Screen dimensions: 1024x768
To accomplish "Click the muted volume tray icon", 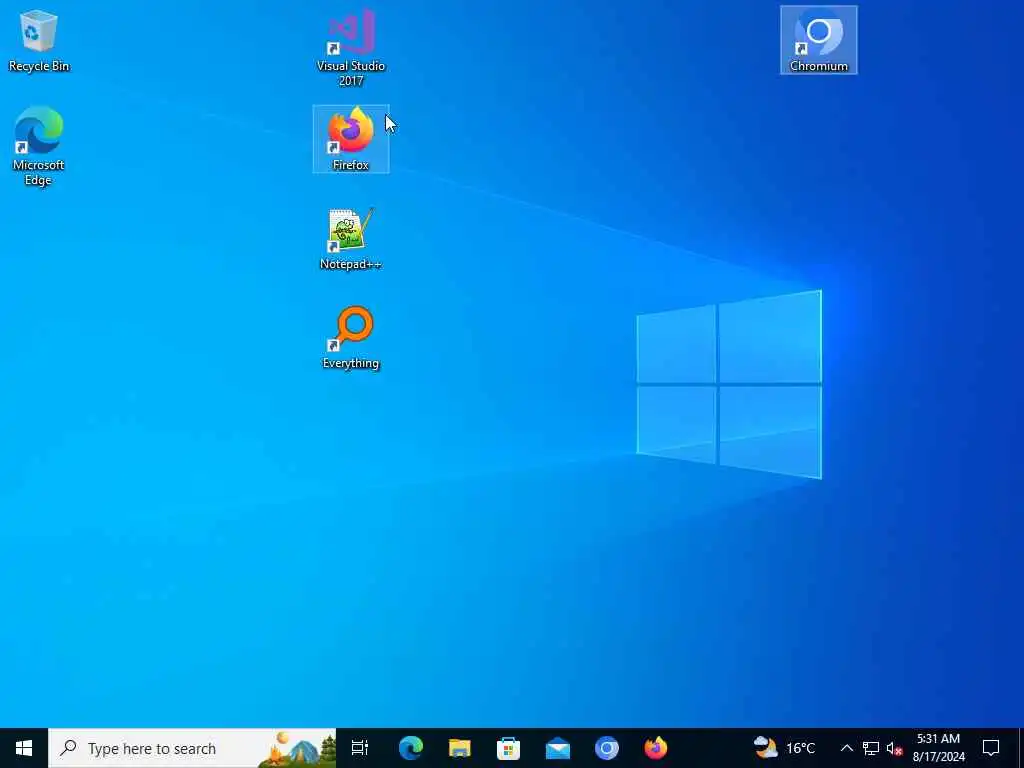I will pos(894,748).
